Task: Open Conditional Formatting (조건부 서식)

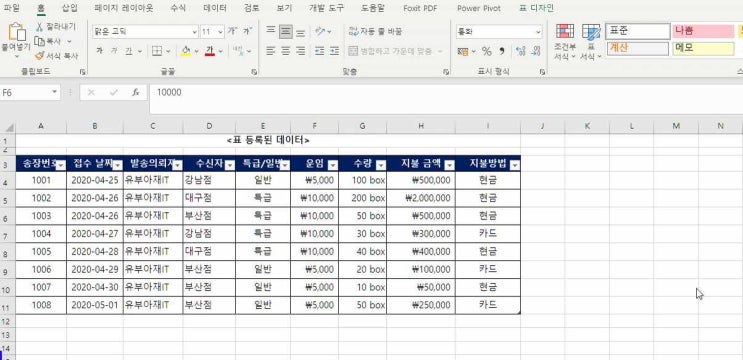Action: [x=565, y=42]
